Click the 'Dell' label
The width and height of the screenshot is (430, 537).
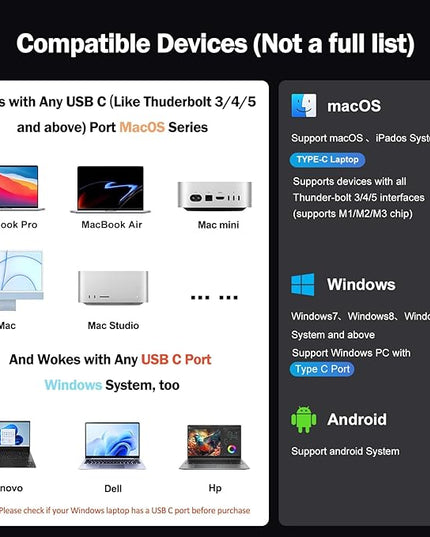(x=113, y=488)
